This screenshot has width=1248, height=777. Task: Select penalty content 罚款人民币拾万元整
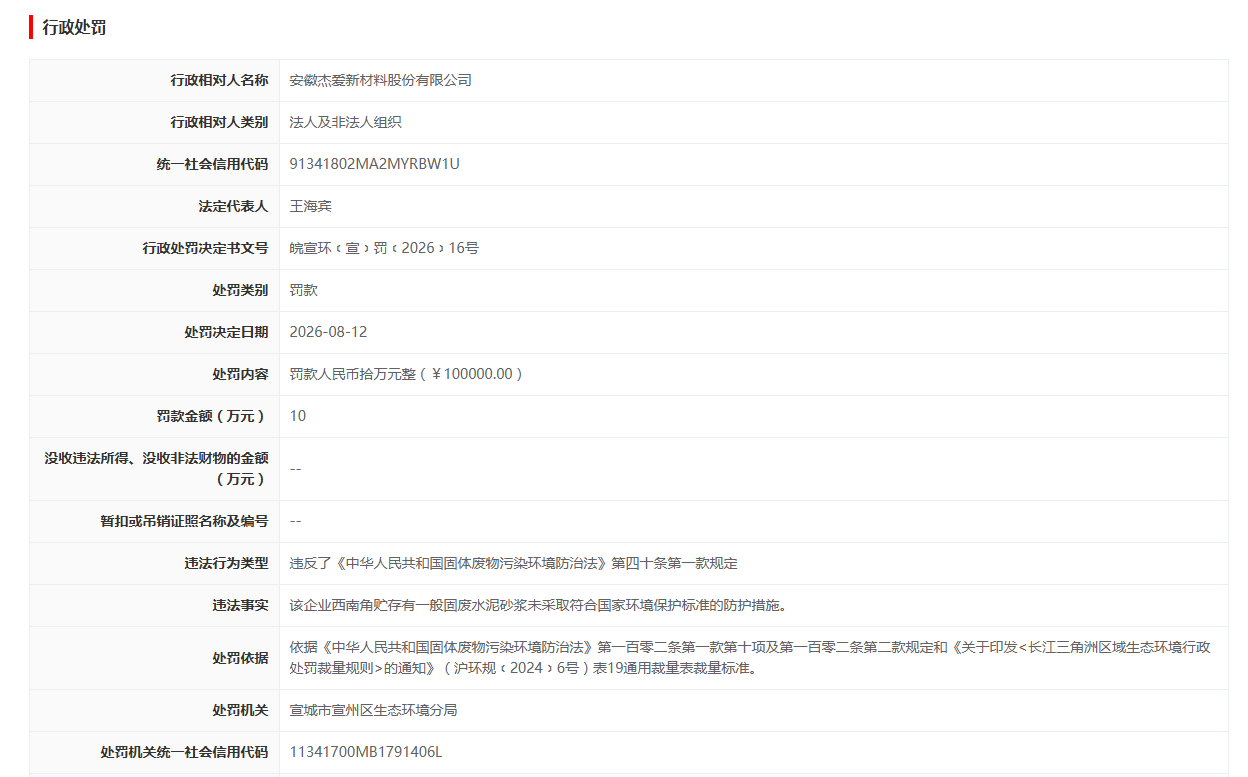pos(406,374)
